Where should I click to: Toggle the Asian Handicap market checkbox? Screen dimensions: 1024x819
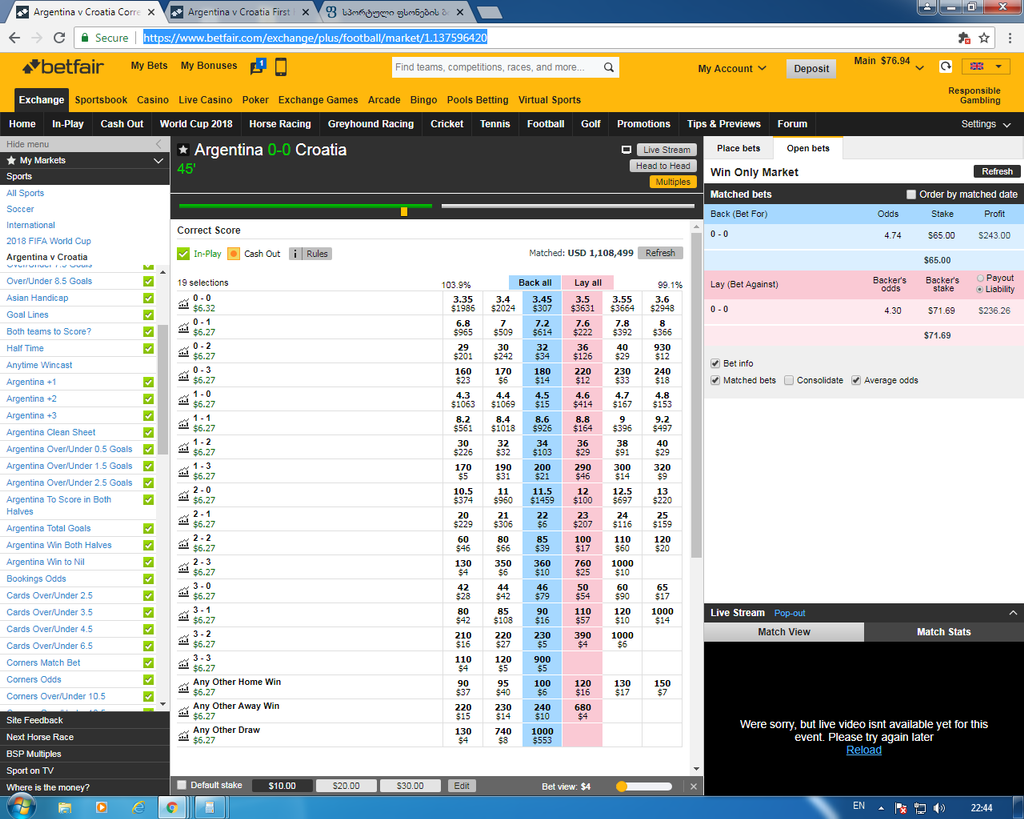[x=148, y=298]
